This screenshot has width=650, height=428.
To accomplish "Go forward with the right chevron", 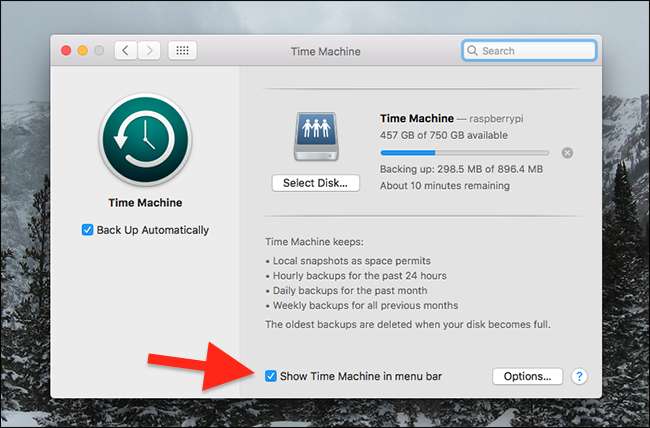I will pos(149,51).
